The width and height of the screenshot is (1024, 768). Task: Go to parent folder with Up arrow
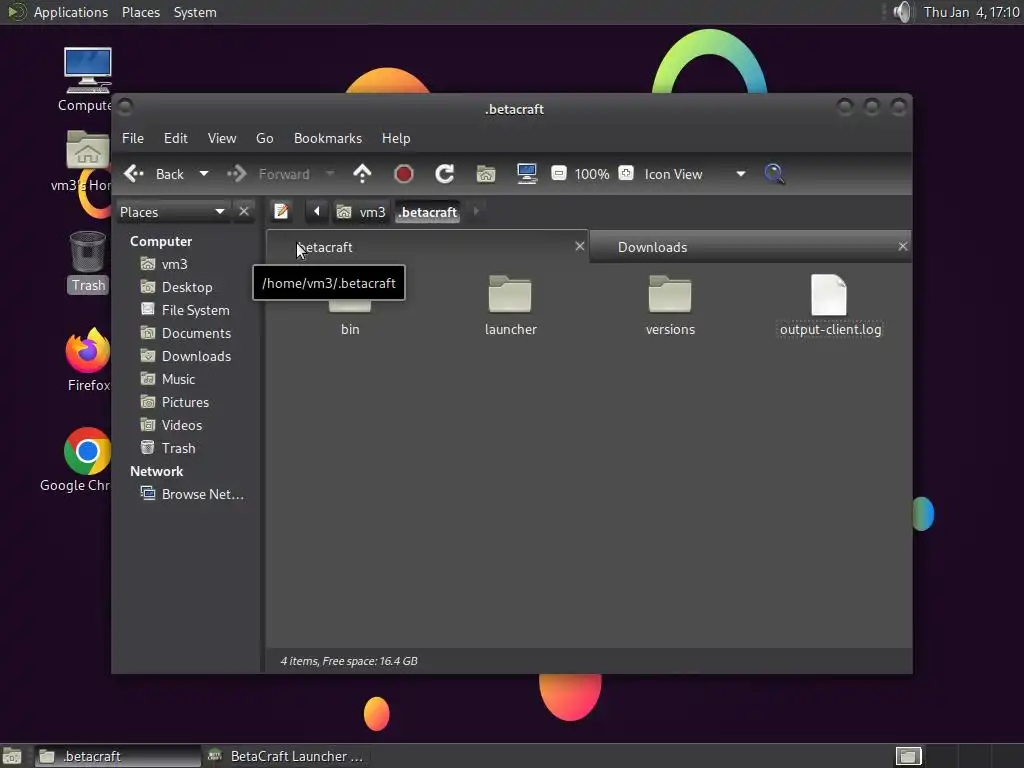pos(362,174)
